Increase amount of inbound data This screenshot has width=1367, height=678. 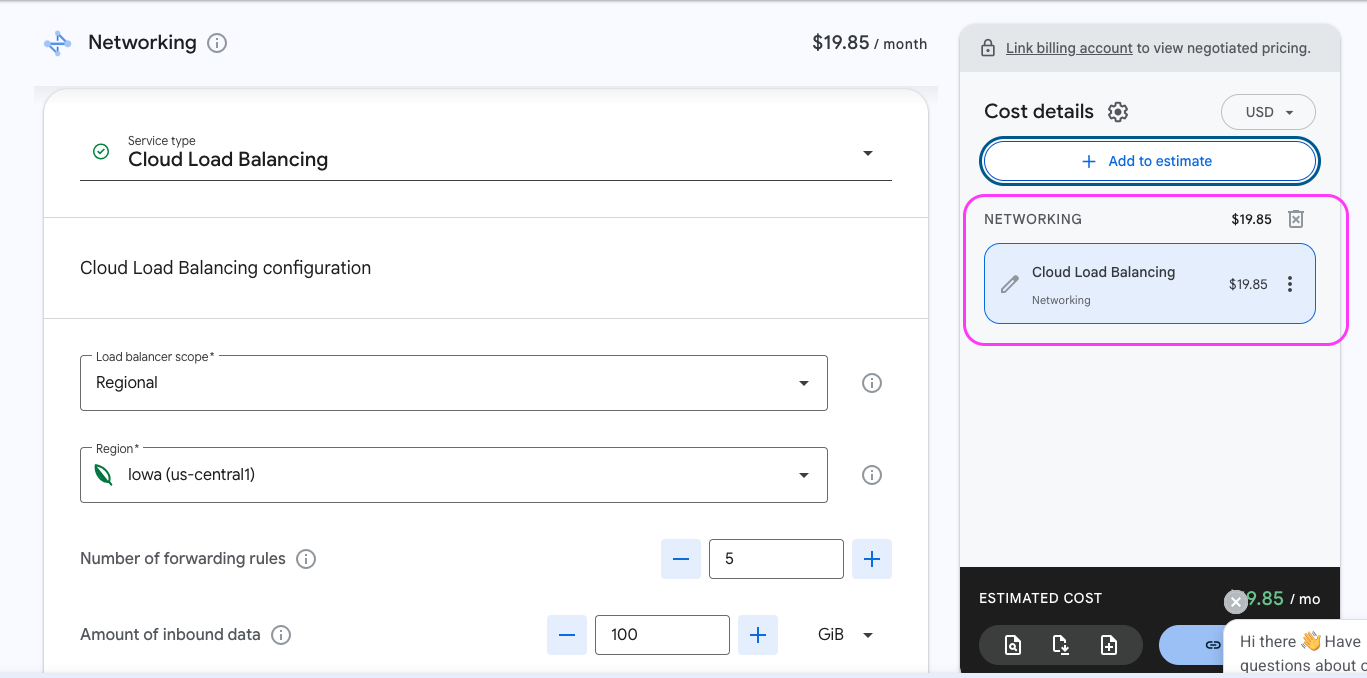[x=758, y=635]
